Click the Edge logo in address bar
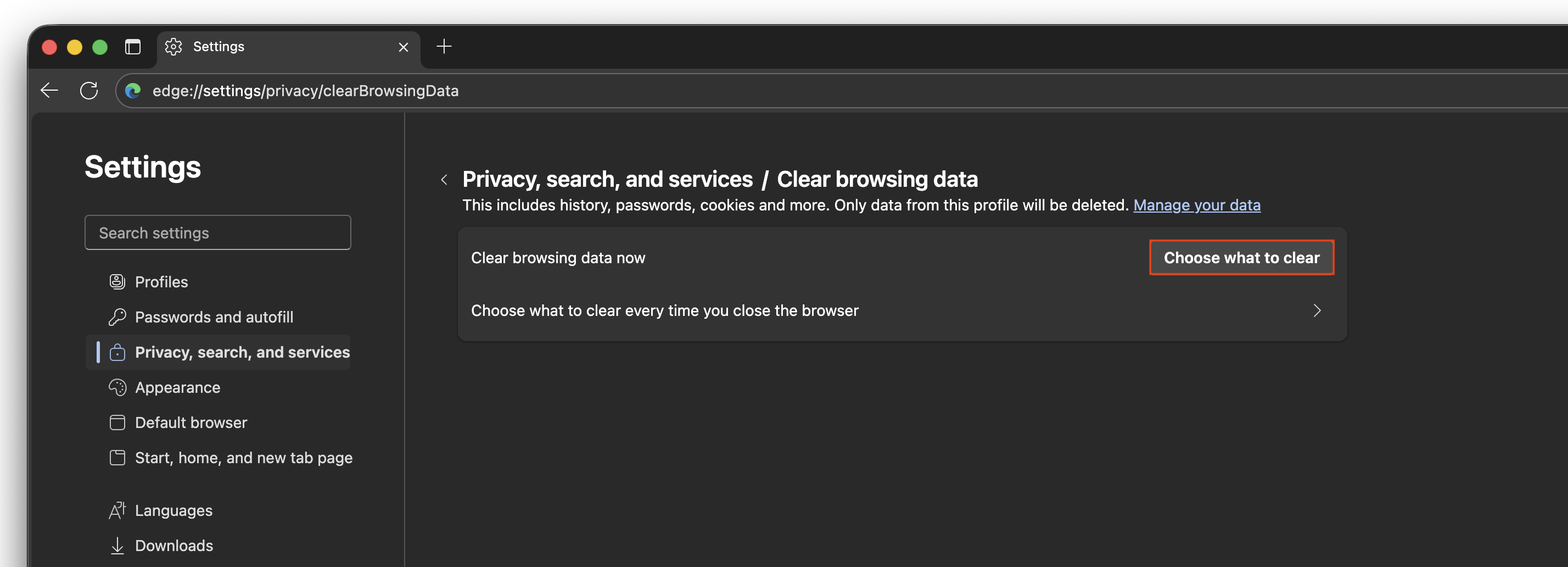1568x567 pixels. click(x=133, y=91)
